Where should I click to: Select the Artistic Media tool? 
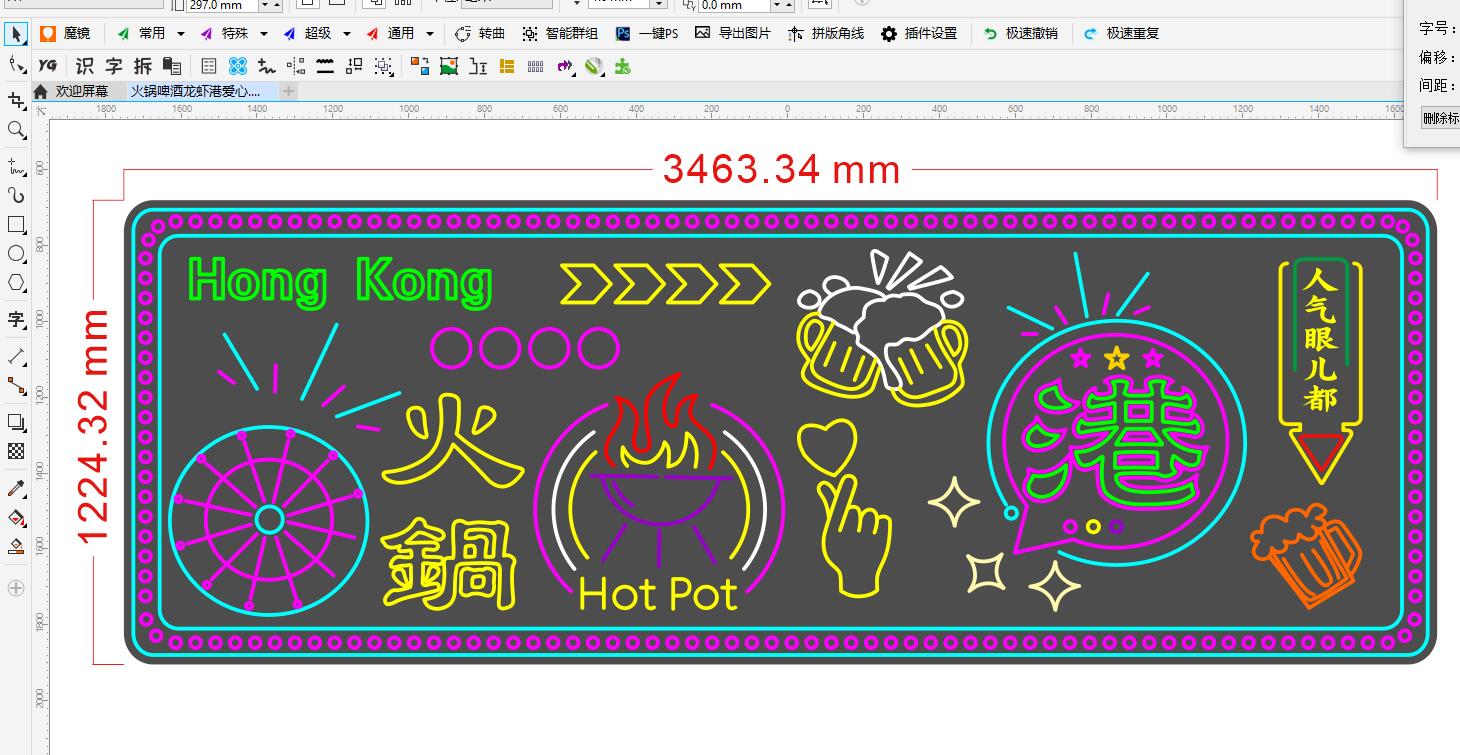coord(16,195)
